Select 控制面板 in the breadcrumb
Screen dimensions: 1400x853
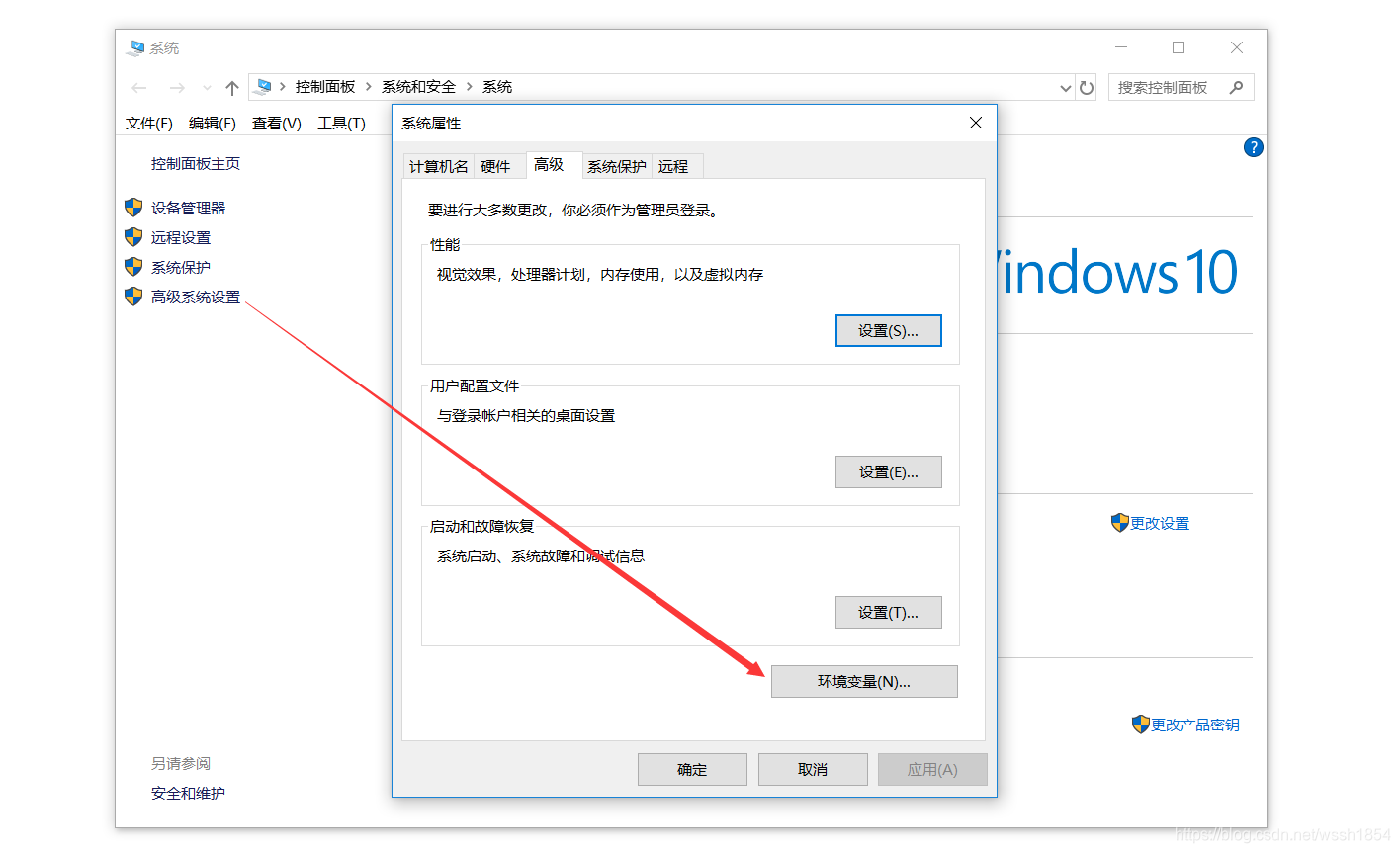[325, 87]
